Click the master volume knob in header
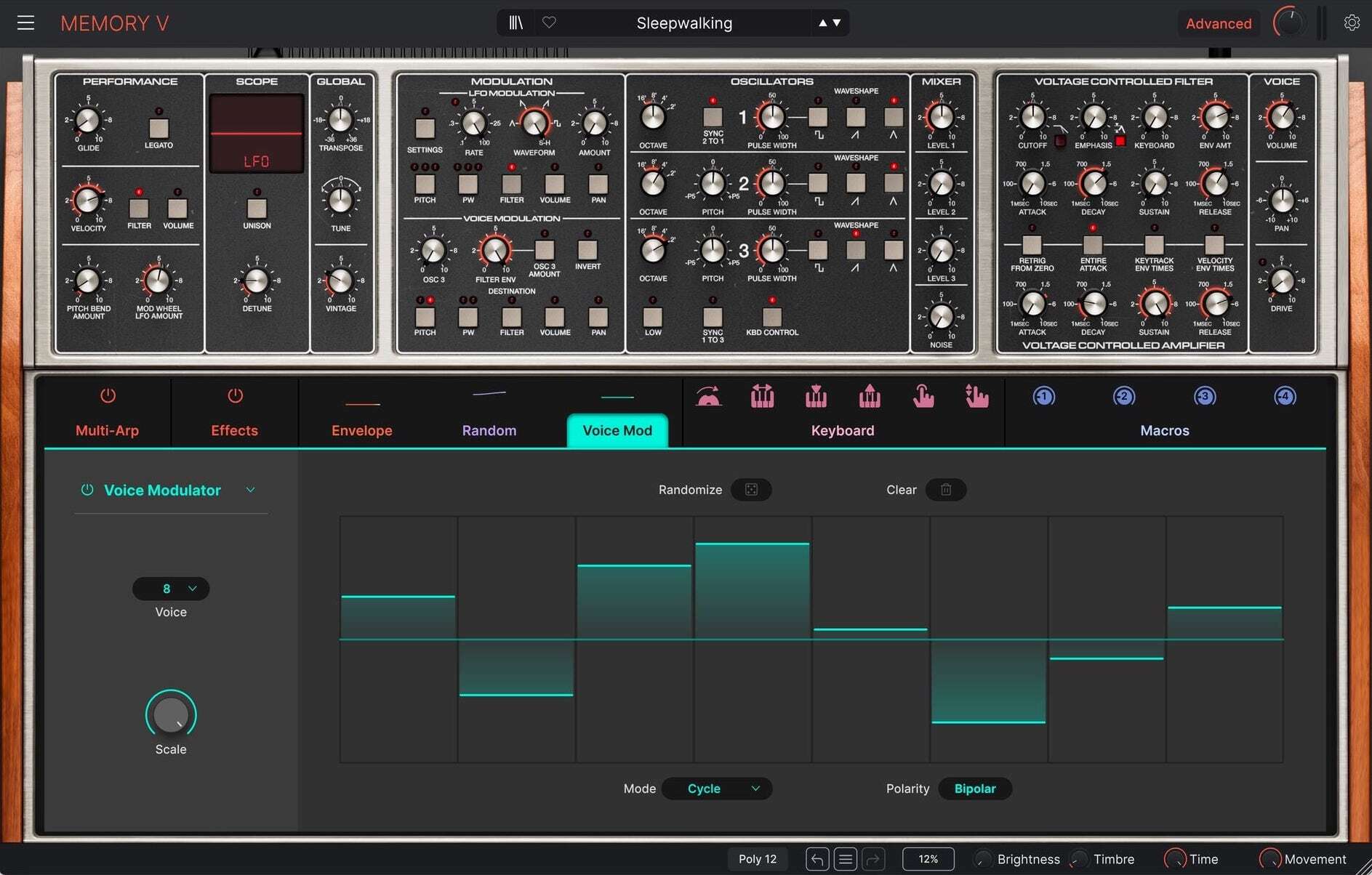 (1289, 23)
